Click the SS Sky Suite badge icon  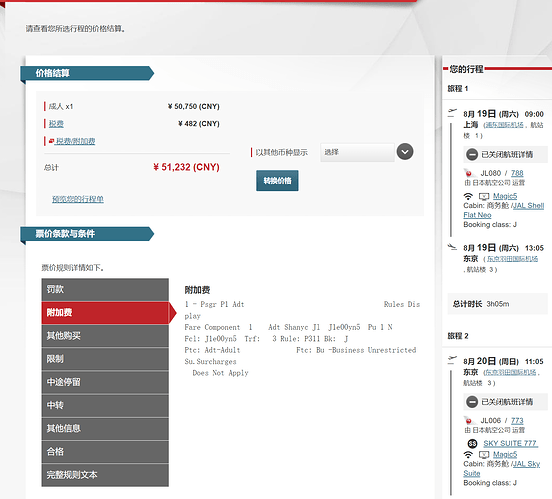(x=472, y=443)
